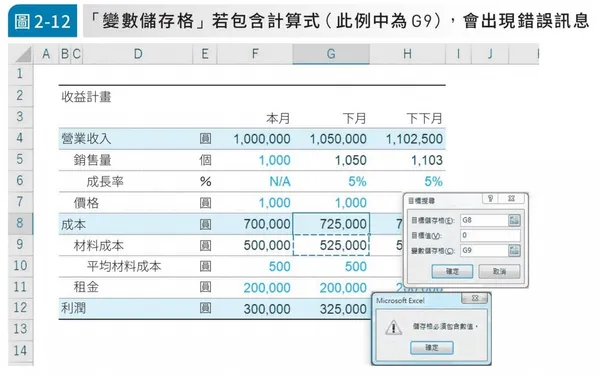600x376 pixels.
Task: Select column header B
Action: point(65,54)
